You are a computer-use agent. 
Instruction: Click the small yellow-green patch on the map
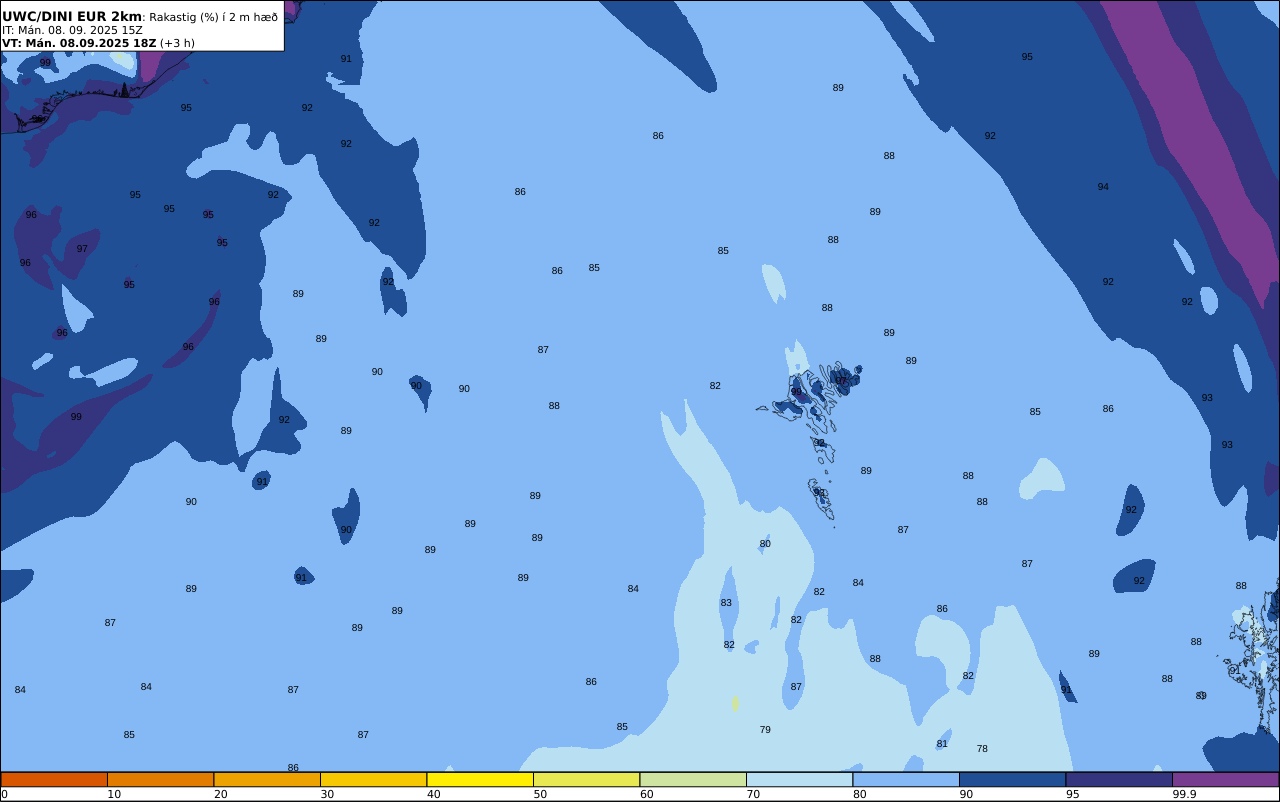(735, 704)
